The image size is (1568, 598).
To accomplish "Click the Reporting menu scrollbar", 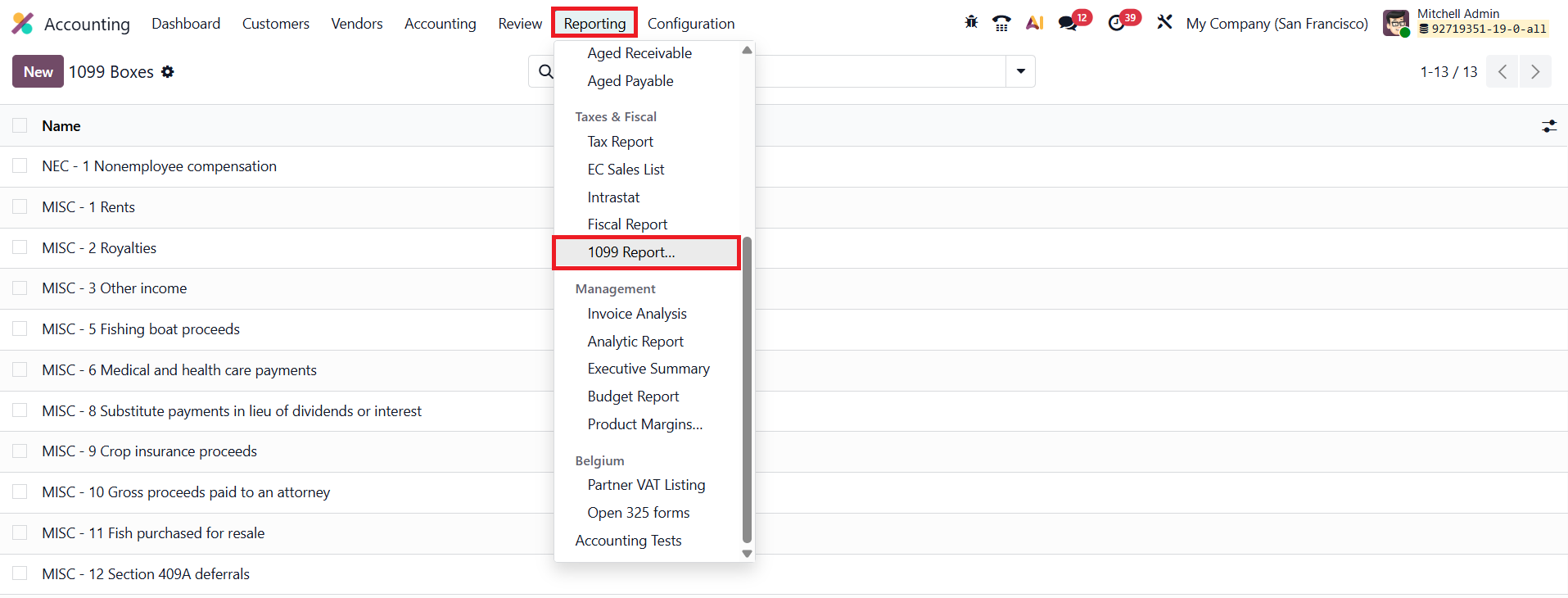I will (x=747, y=389).
